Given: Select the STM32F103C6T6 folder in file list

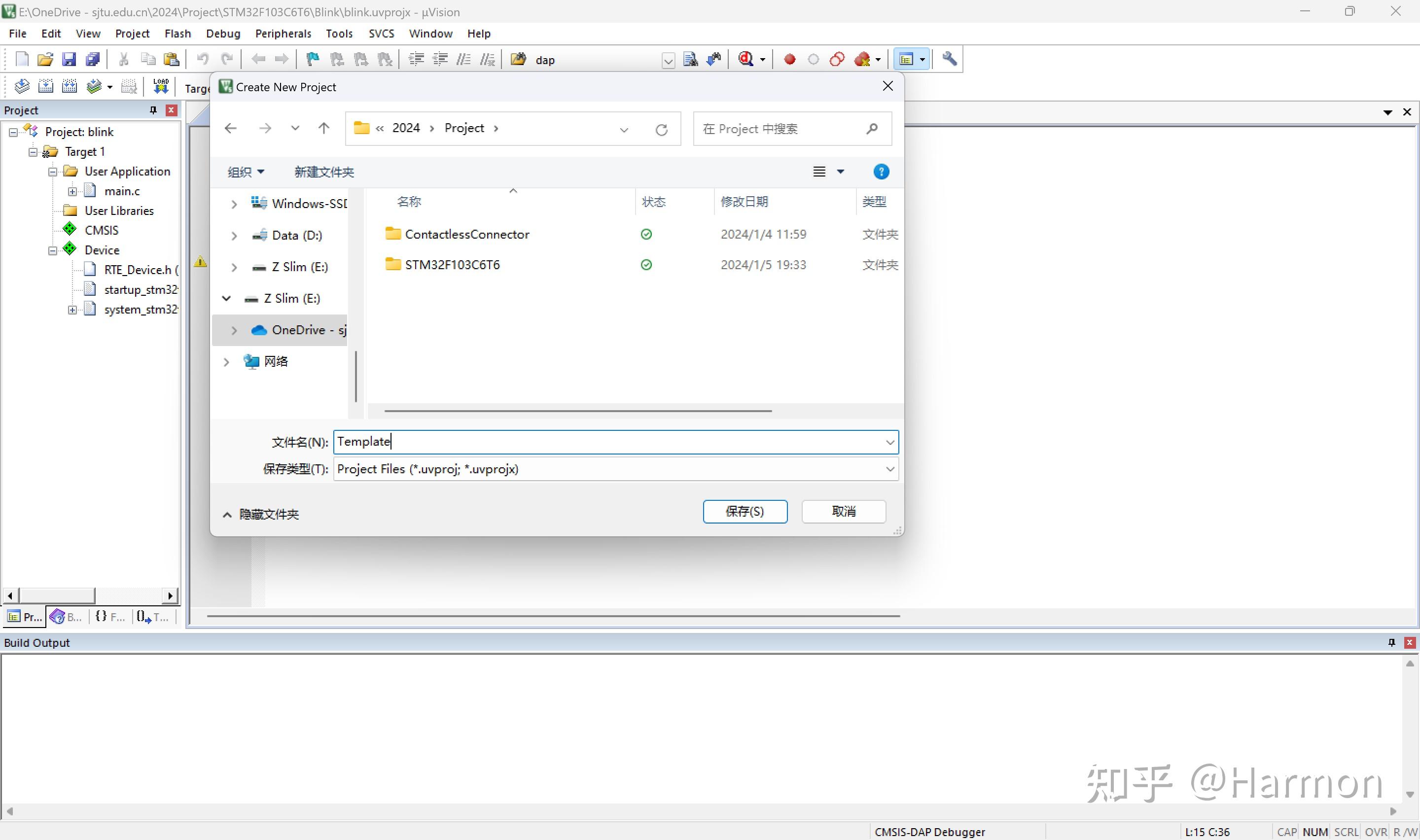Looking at the screenshot, I should tap(453, 264).
